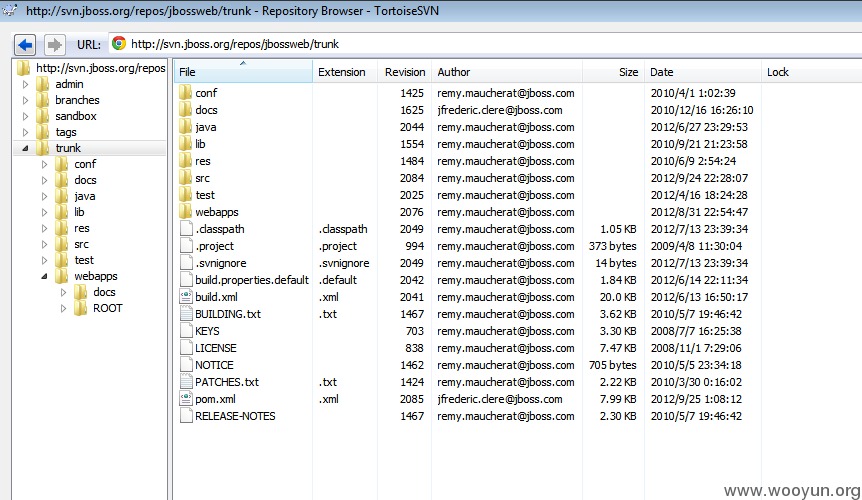Screen dimensions: 862x500
Task: Click the sandbox folder icon in tree
Action: (x=42, y=116)
